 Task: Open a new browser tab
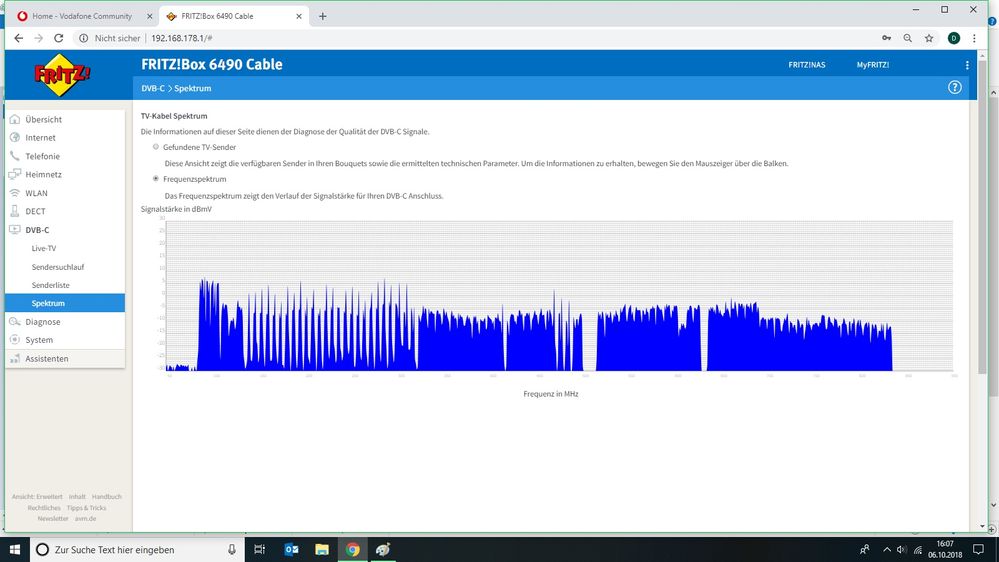322,16
